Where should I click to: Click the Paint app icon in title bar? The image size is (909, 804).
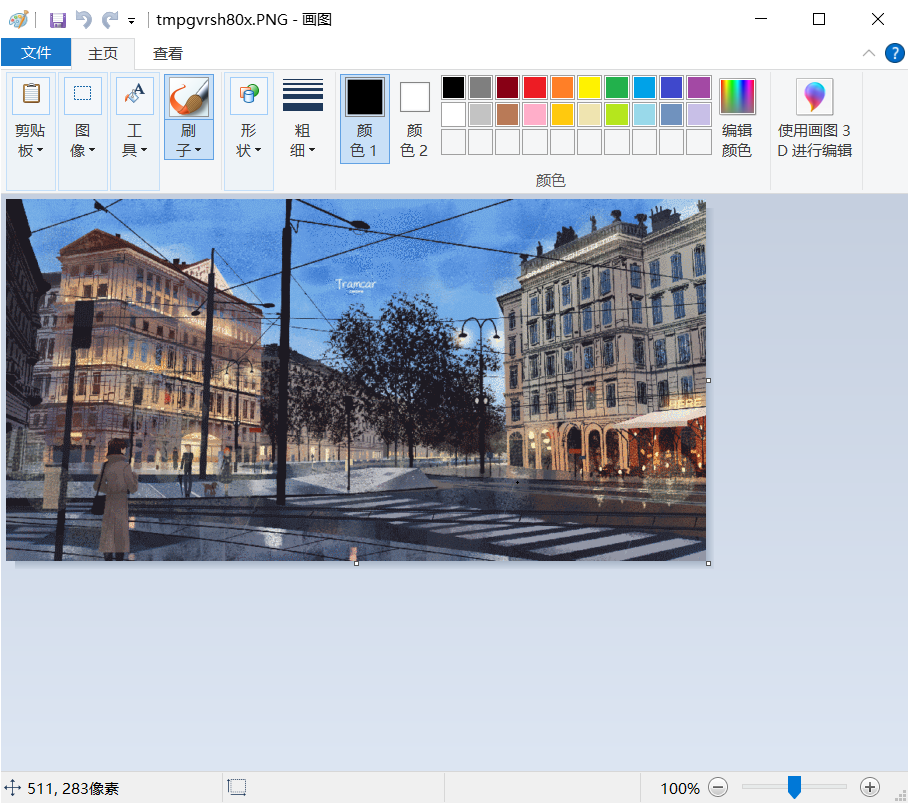click(x=19, y=20)
